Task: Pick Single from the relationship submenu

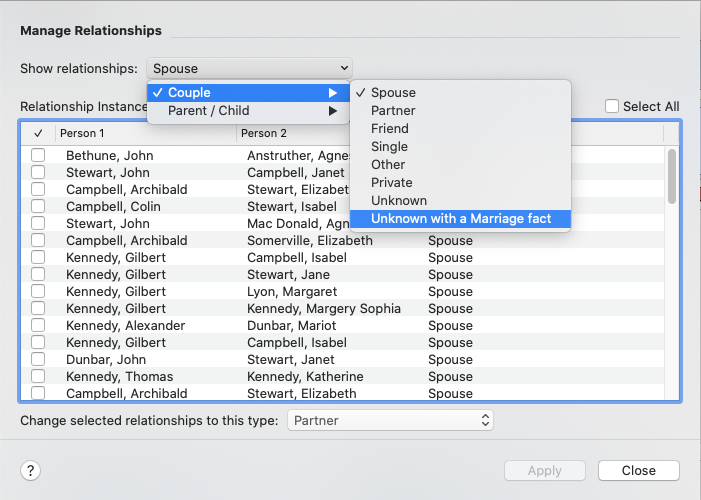Action: pos(389,147)
